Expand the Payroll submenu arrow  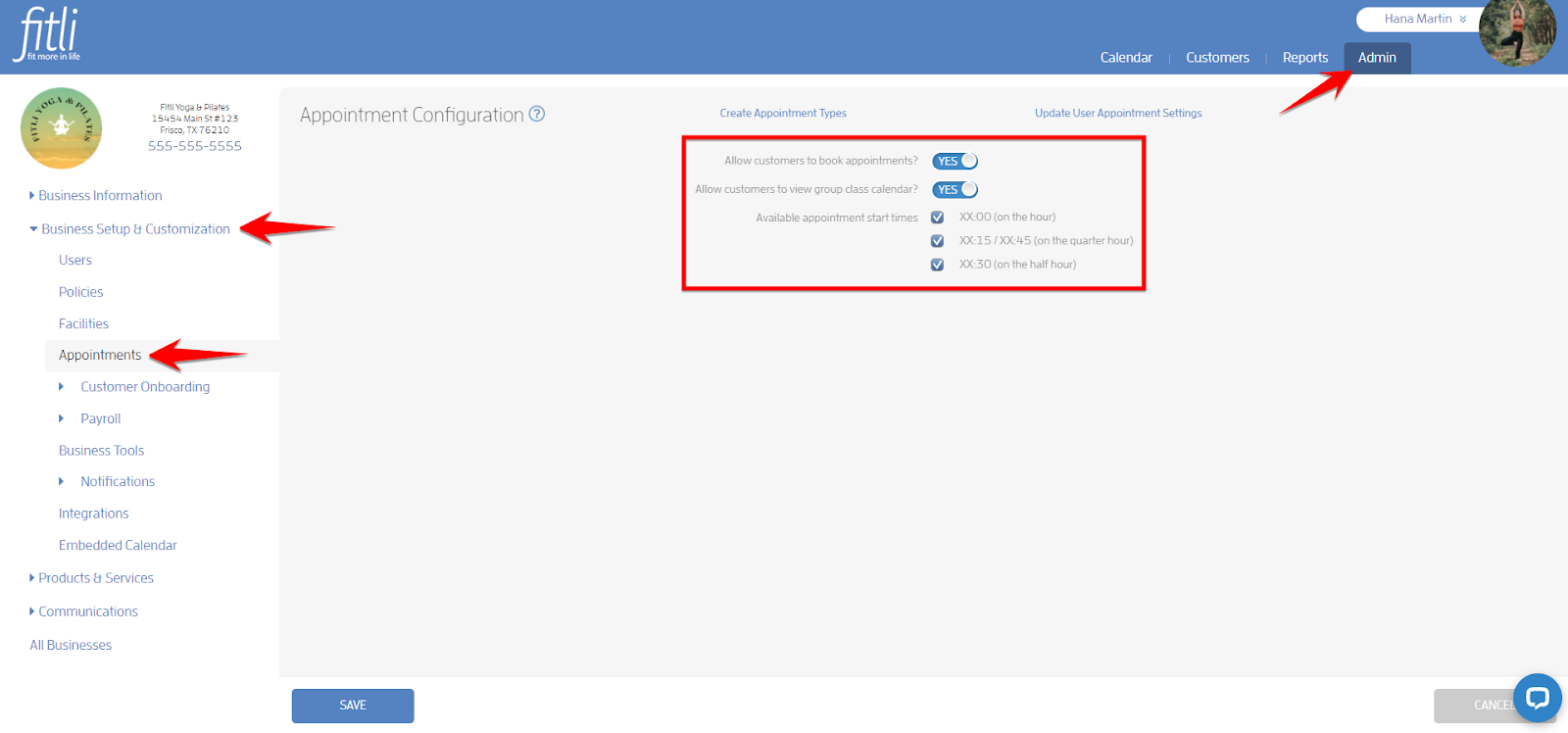[61, 418]
